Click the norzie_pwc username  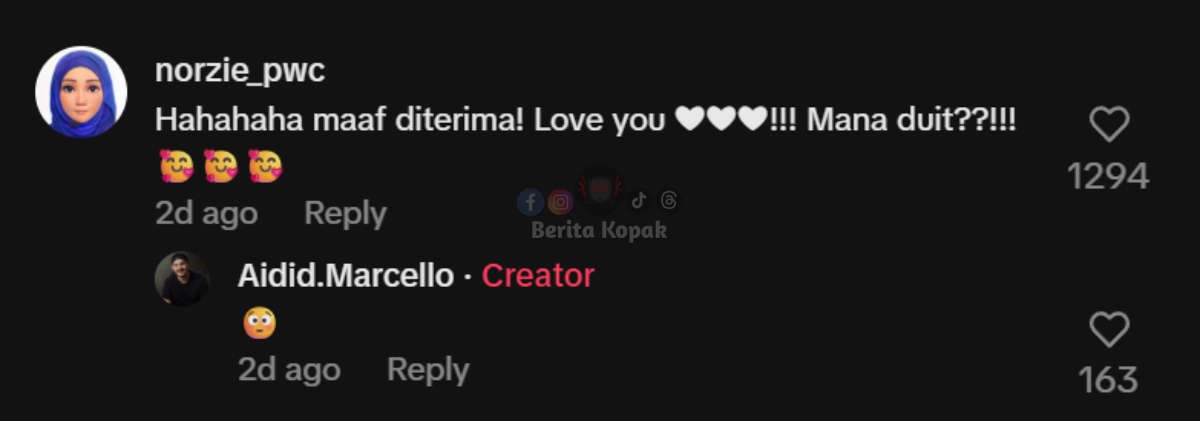pyautogui.click(x=241, y=71)
